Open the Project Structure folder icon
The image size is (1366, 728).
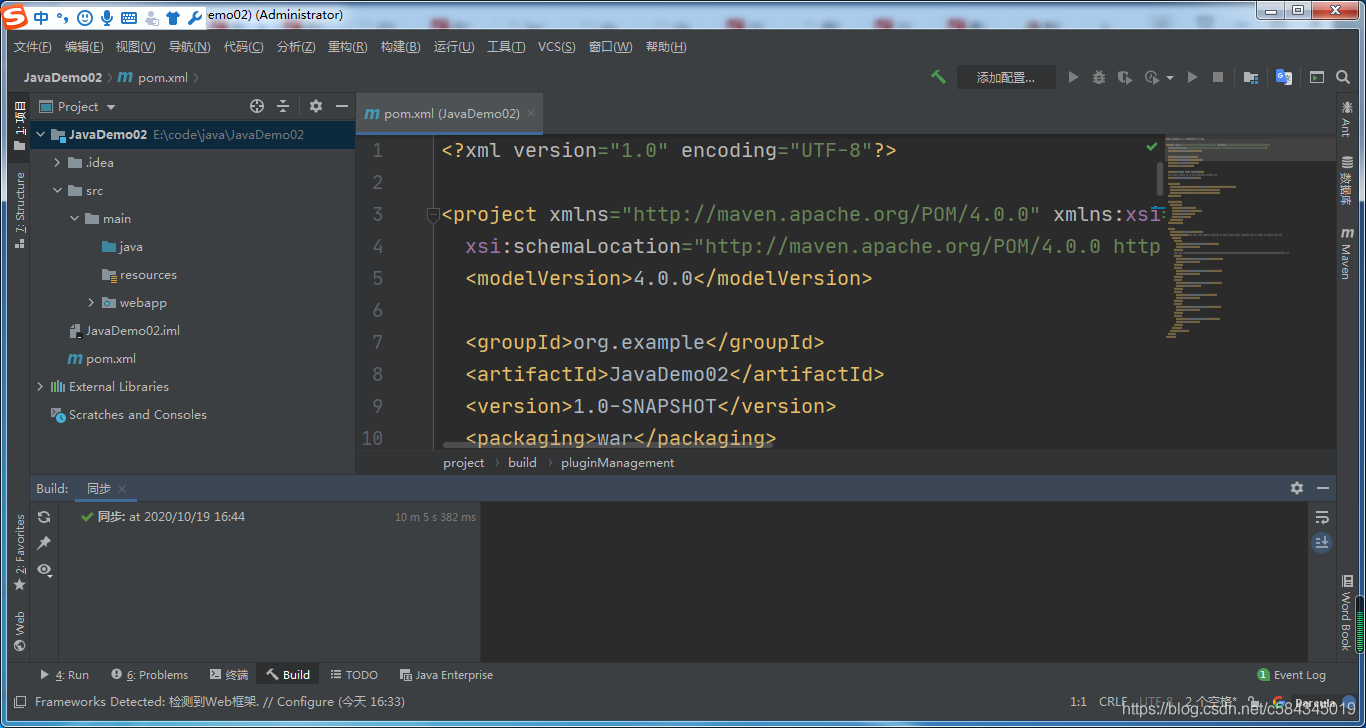(1250, 77)
